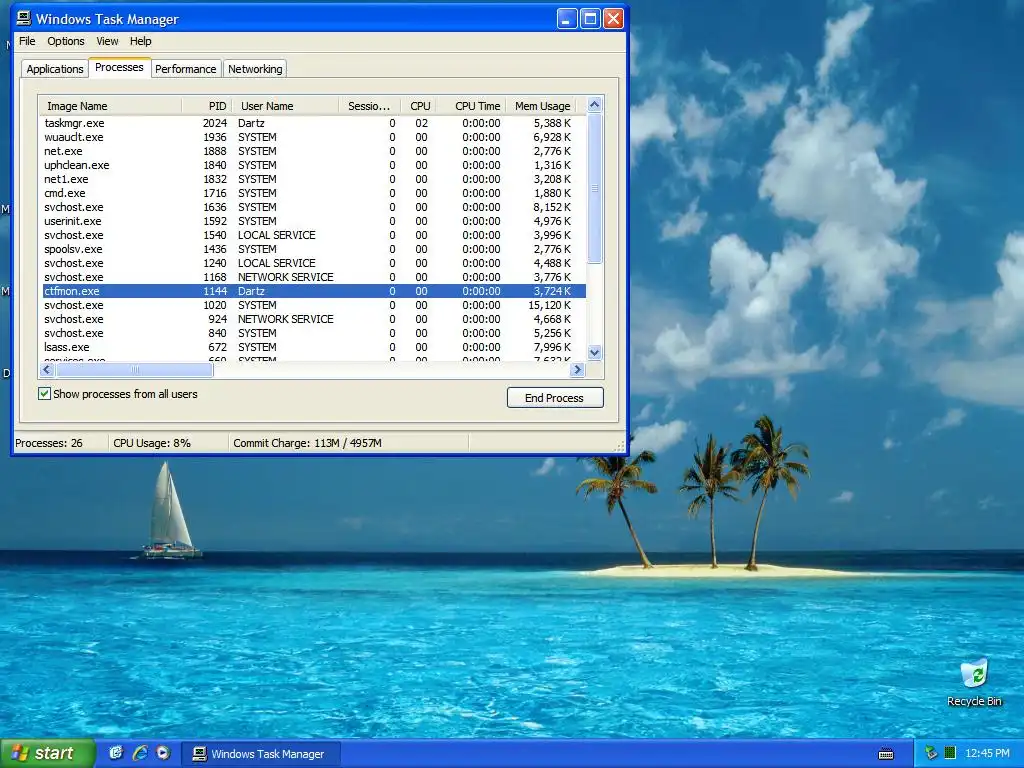The width and height of the screenshot is (1024, 768).
Task: Switch to the Applications tab
Action: pyautogui.click(x=55, y=69)
